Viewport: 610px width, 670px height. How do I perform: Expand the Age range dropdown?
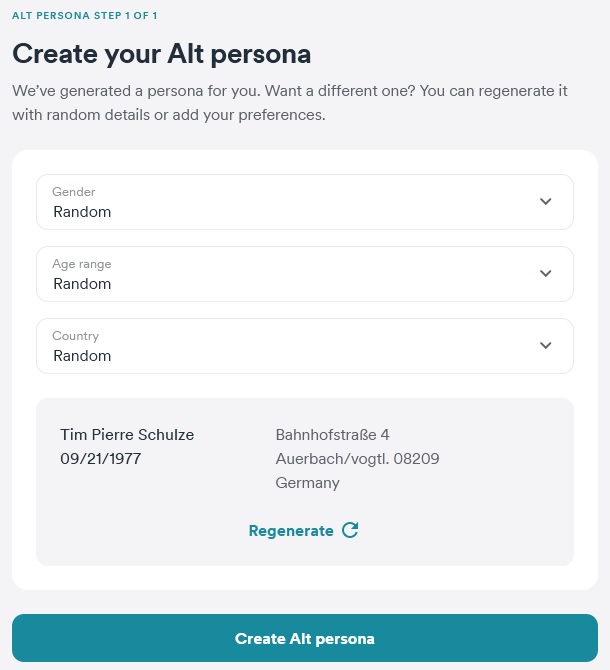305,274
